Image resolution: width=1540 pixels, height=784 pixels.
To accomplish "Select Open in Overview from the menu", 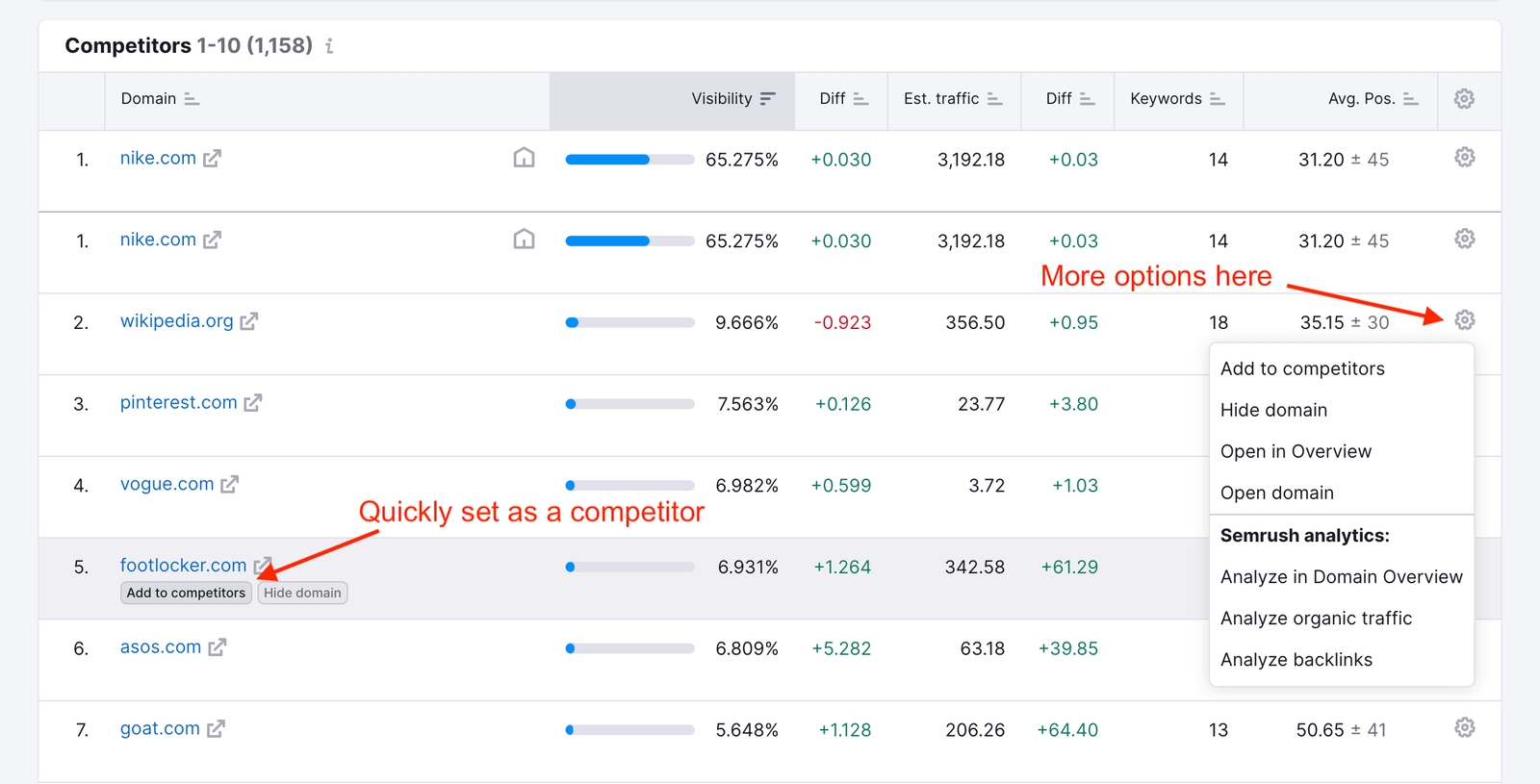I will pos(1296,451).
